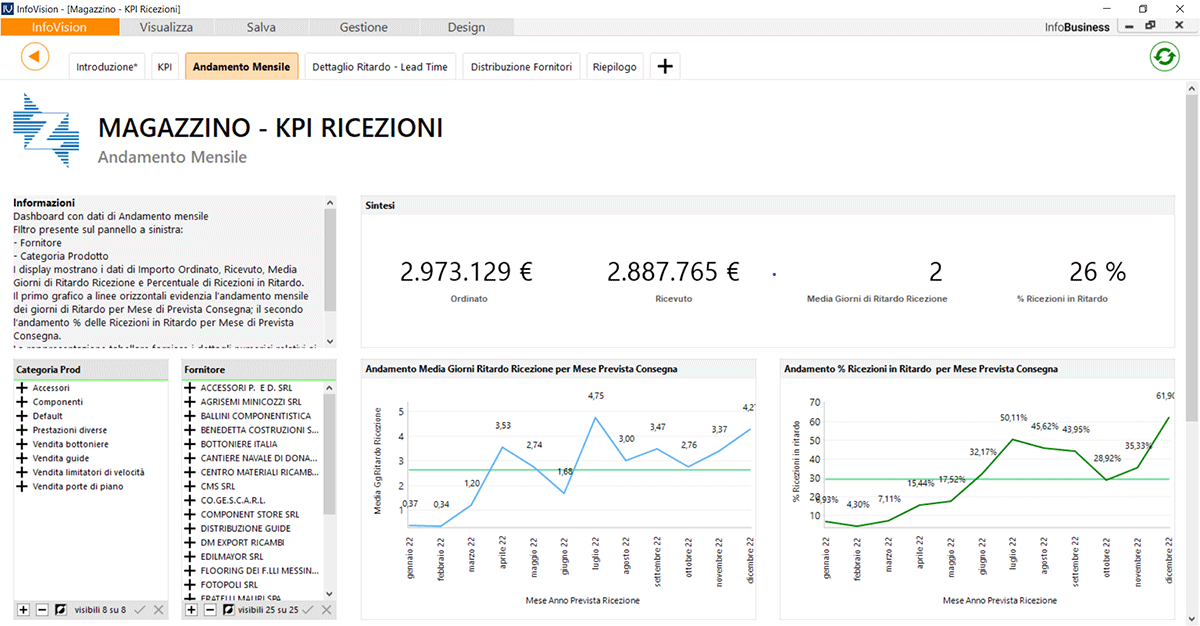Expand Componenti category
The height and width of the screenshot is (626, 1200).
pos(22,402)
